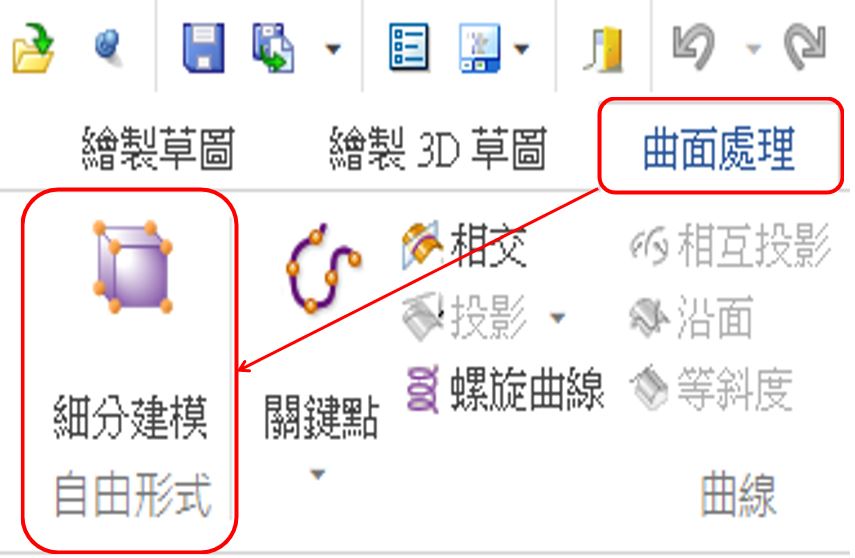Screen dimensions: 855x558
Task: Click the blue sphere icon next to Open
Action: point(108,48)
